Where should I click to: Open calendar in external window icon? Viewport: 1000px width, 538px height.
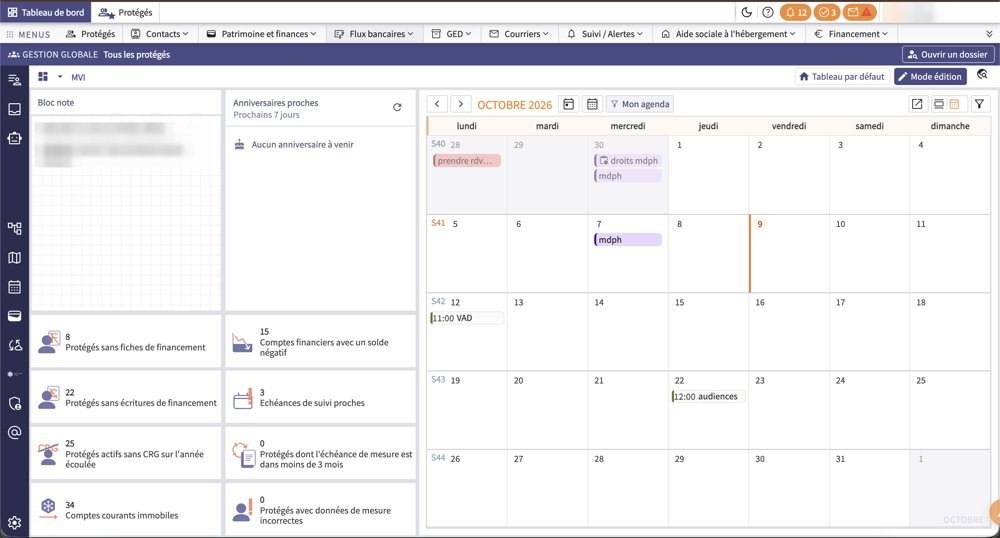click(x=917, y=104)
